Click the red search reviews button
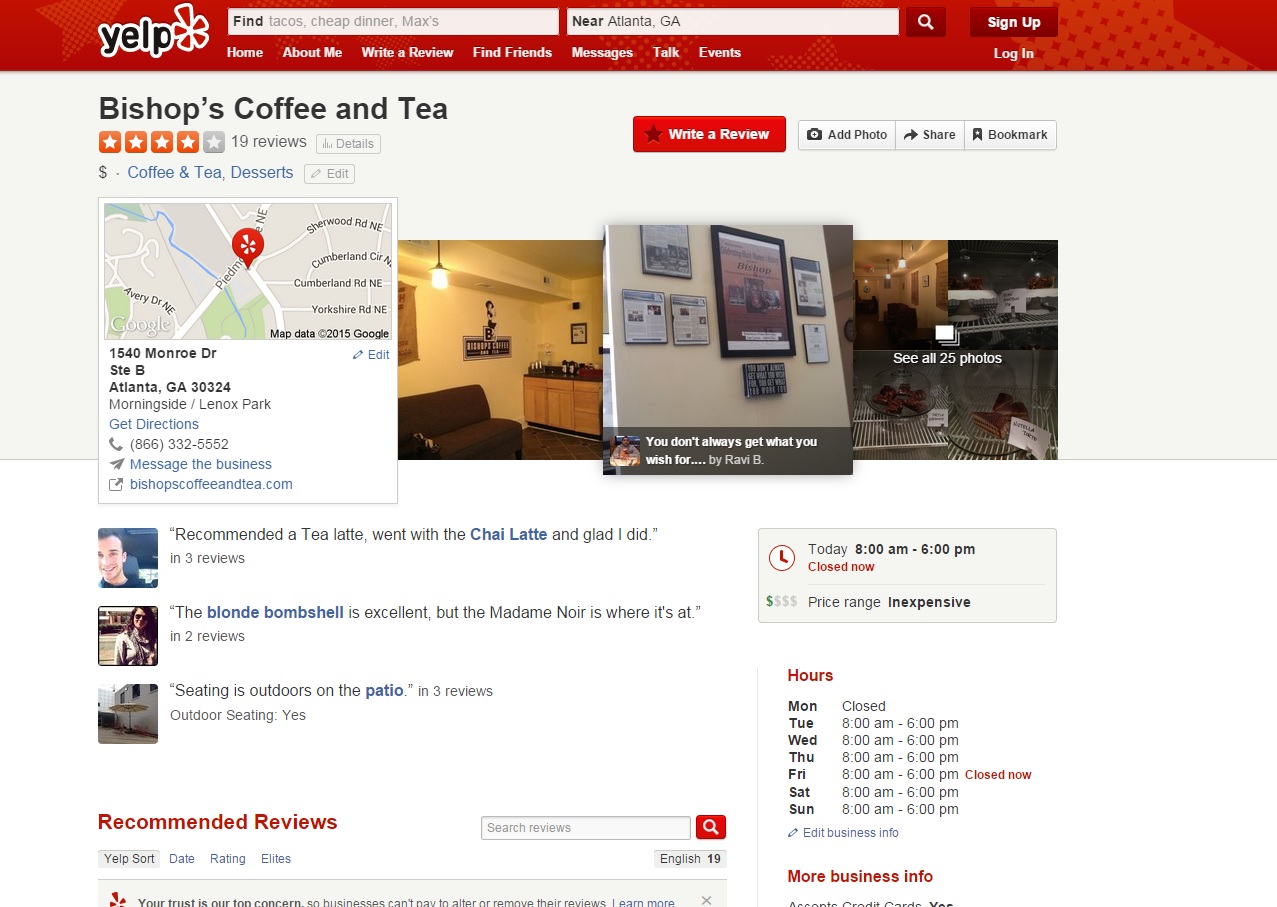The width and height of the screenshot is (1277, 907). pyautogui.click(x=710, y=827)
